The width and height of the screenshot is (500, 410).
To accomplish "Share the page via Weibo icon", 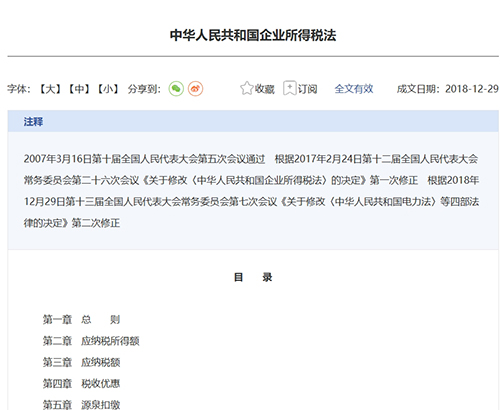I will pos(195,89).
